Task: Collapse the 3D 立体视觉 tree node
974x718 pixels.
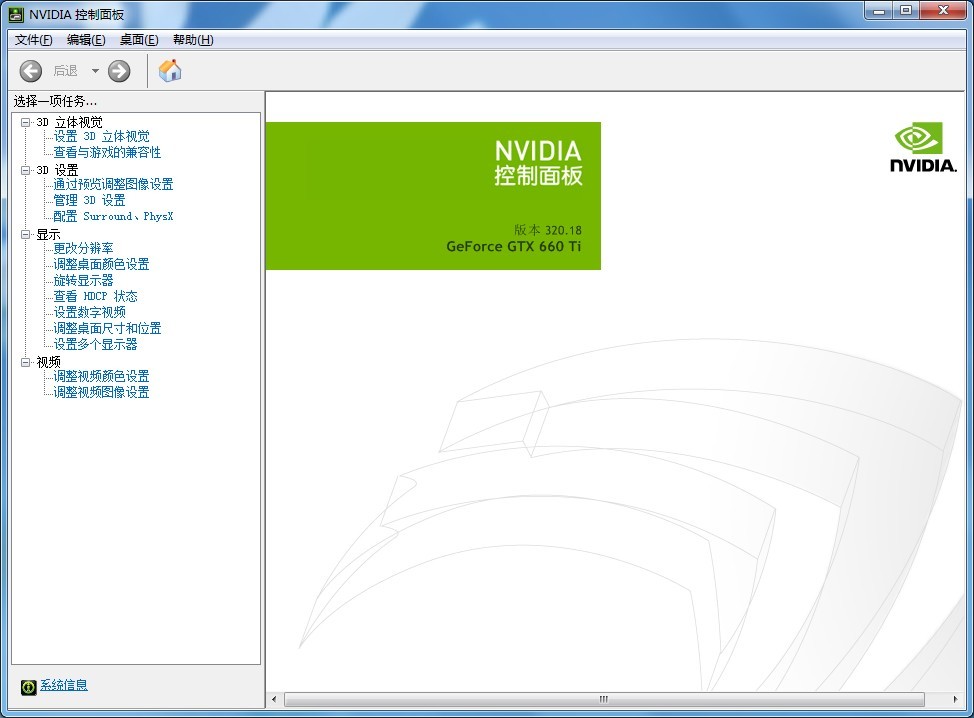Action: click(x=25, y=122)
